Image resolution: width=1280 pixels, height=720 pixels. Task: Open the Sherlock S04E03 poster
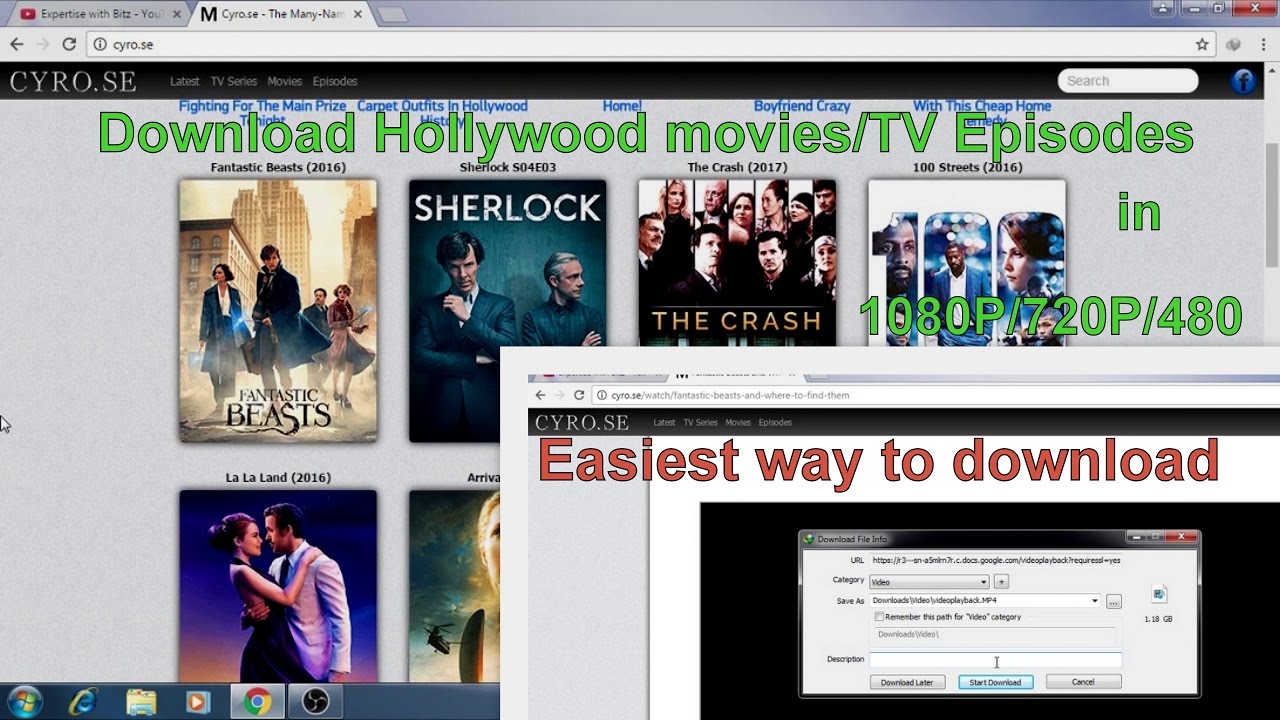[507, 311]
